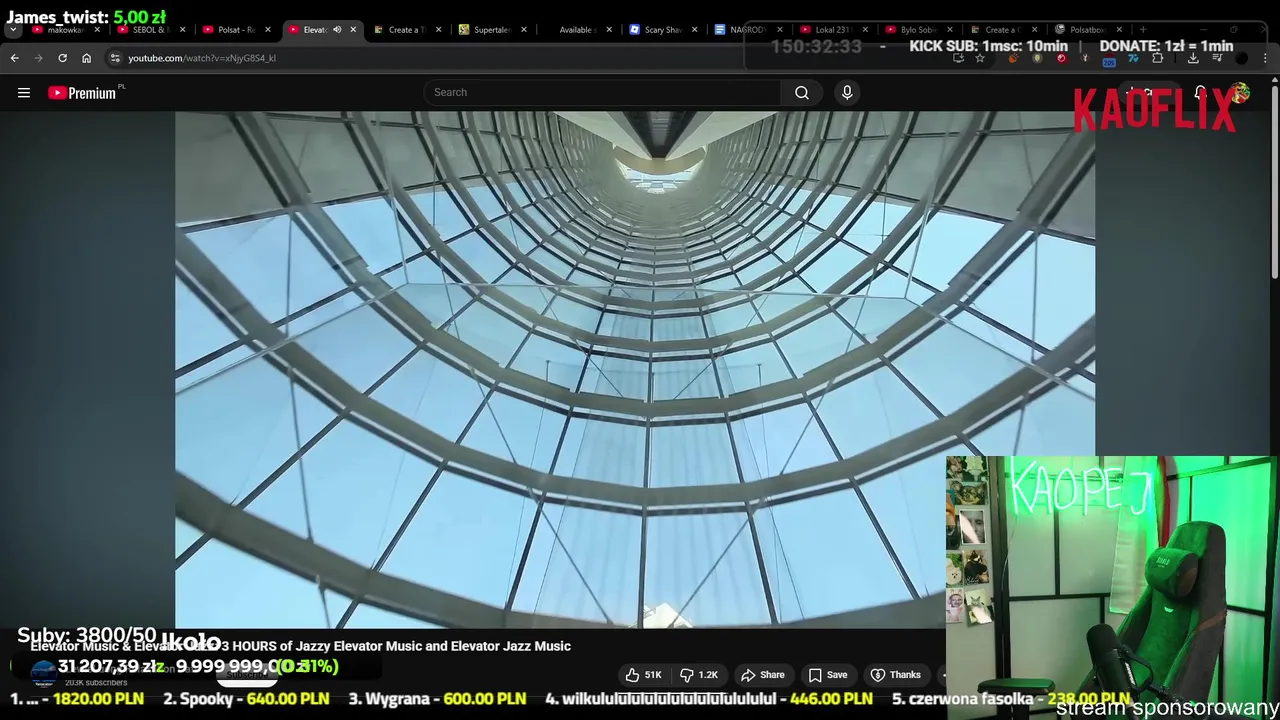Click the red extension icon in toolbar
1280x720 pixels.
point(1061,58)
